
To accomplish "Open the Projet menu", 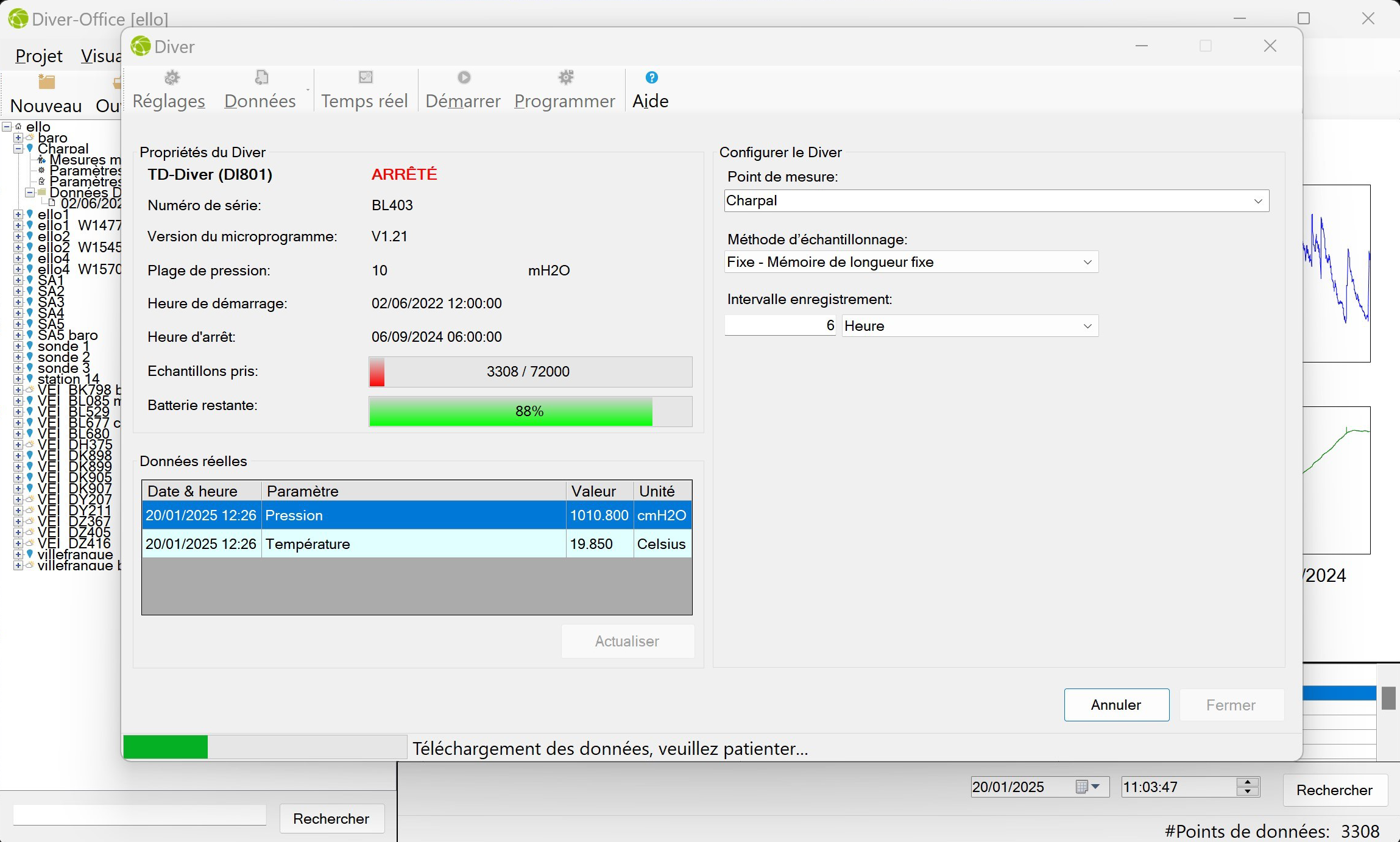I will pyautogui.click(x=39, y=56).
